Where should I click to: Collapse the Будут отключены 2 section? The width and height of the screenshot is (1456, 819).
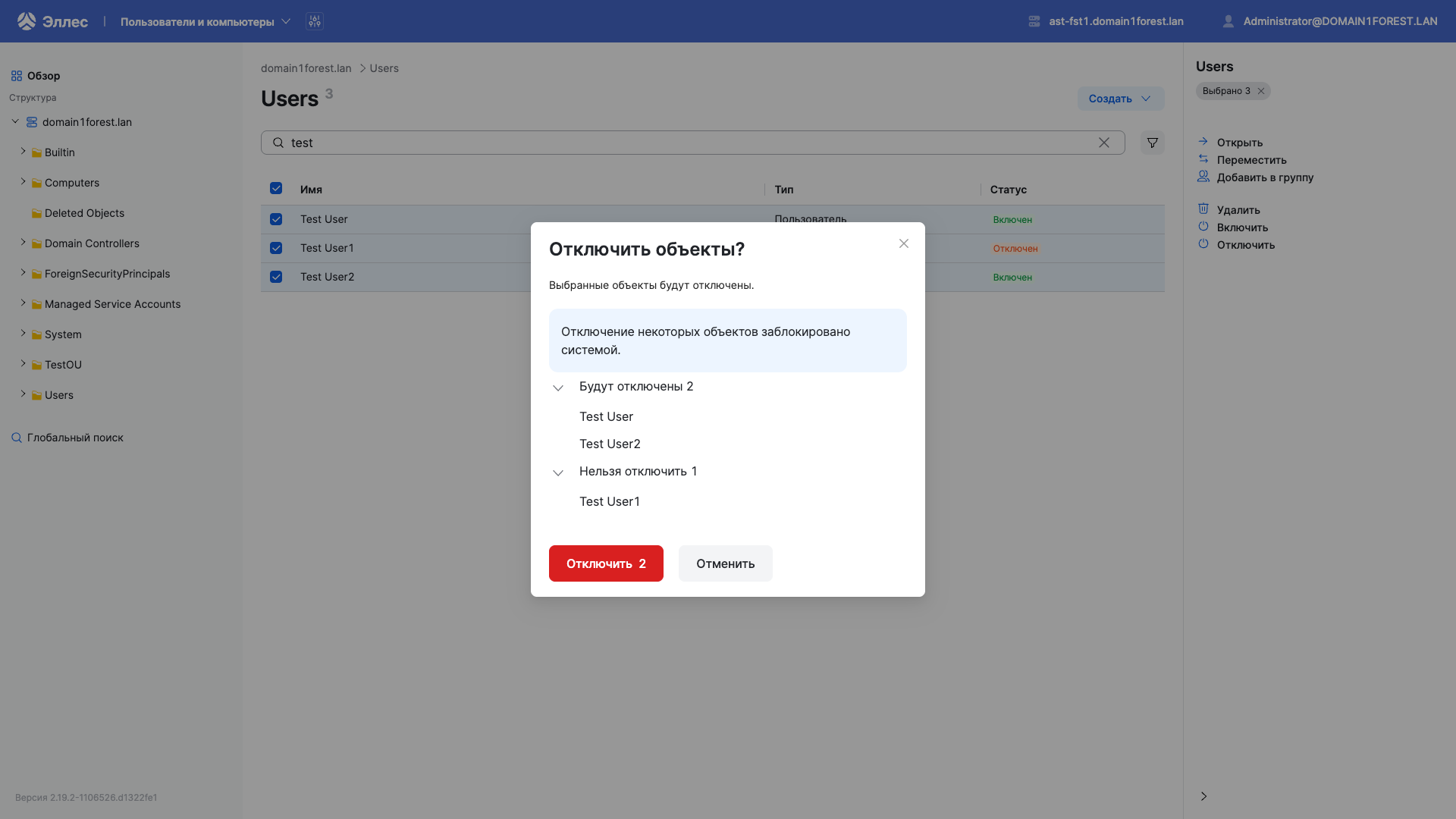coord(559,388)
